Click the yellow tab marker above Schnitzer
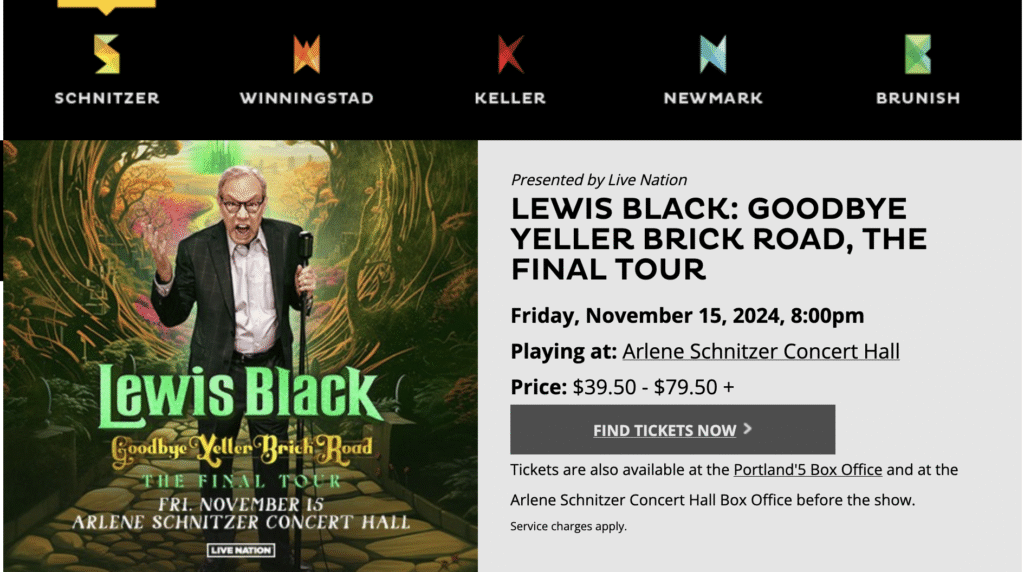 (x=106, y=5)
